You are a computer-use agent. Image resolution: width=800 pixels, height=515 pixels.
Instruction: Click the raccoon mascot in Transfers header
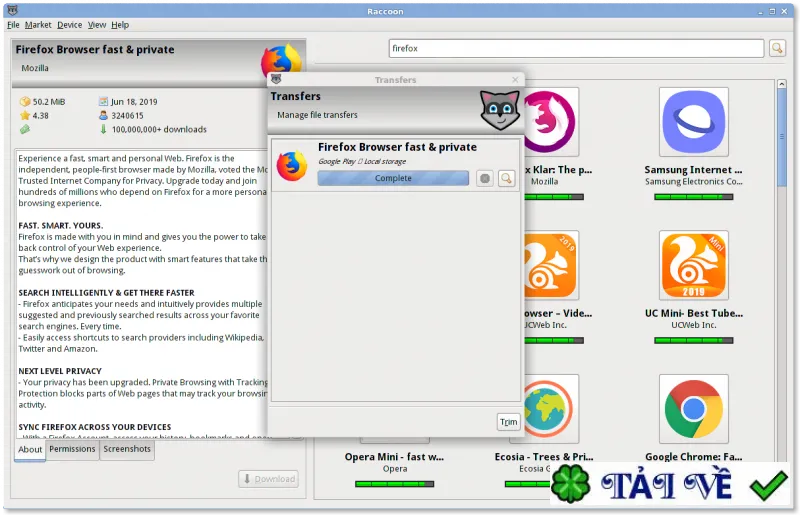point(500,110)
